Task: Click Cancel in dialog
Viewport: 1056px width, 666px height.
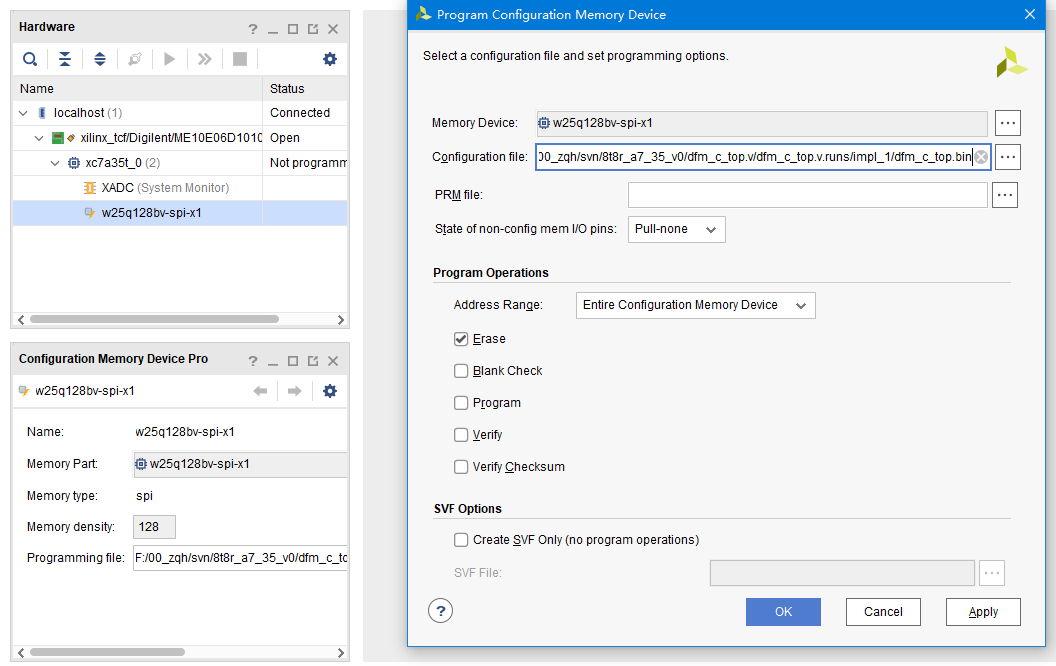Action: (x=883, y=612)
